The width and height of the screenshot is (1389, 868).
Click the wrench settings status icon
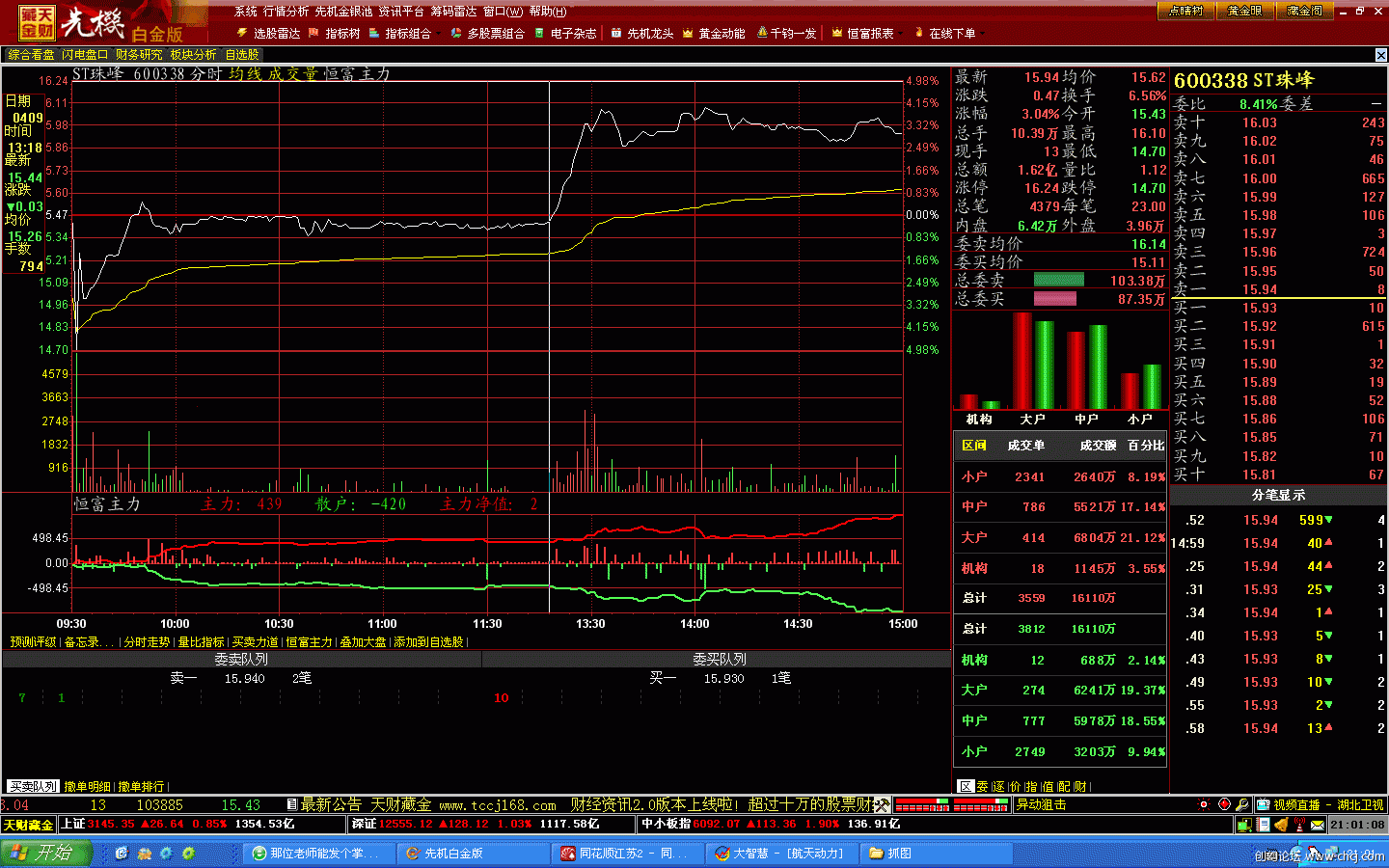coord(1243,804)
